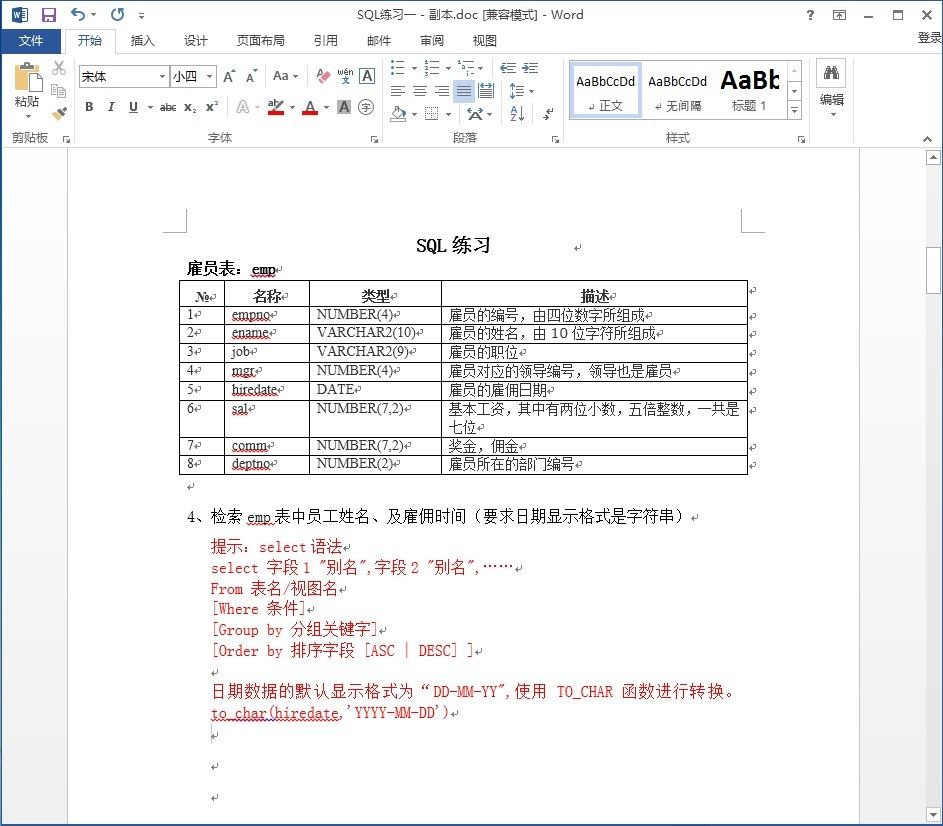Switch to the 插入 tab
The image size is (943, 826).
[x=143, y=41]
